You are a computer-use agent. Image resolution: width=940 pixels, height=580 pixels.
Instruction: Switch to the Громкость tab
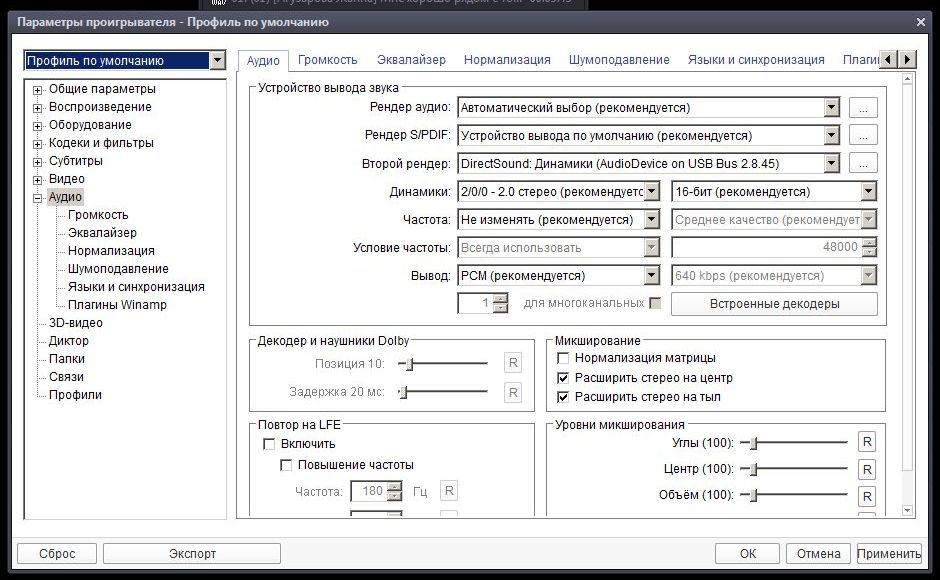(327, 60)
